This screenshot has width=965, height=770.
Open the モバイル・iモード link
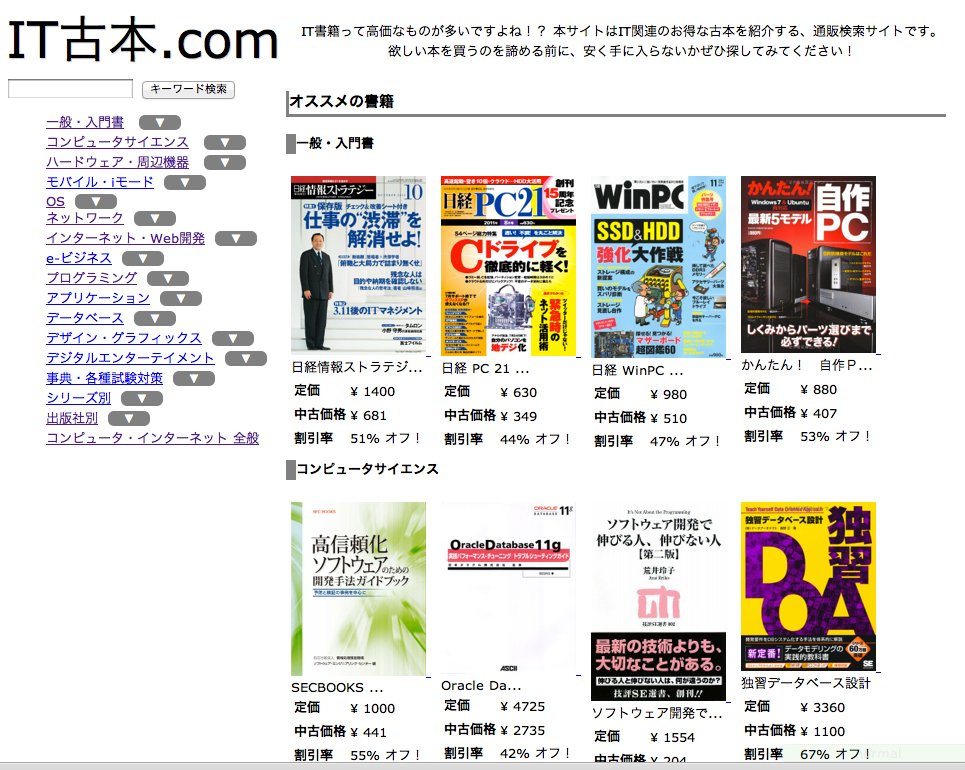pos(100,182)
